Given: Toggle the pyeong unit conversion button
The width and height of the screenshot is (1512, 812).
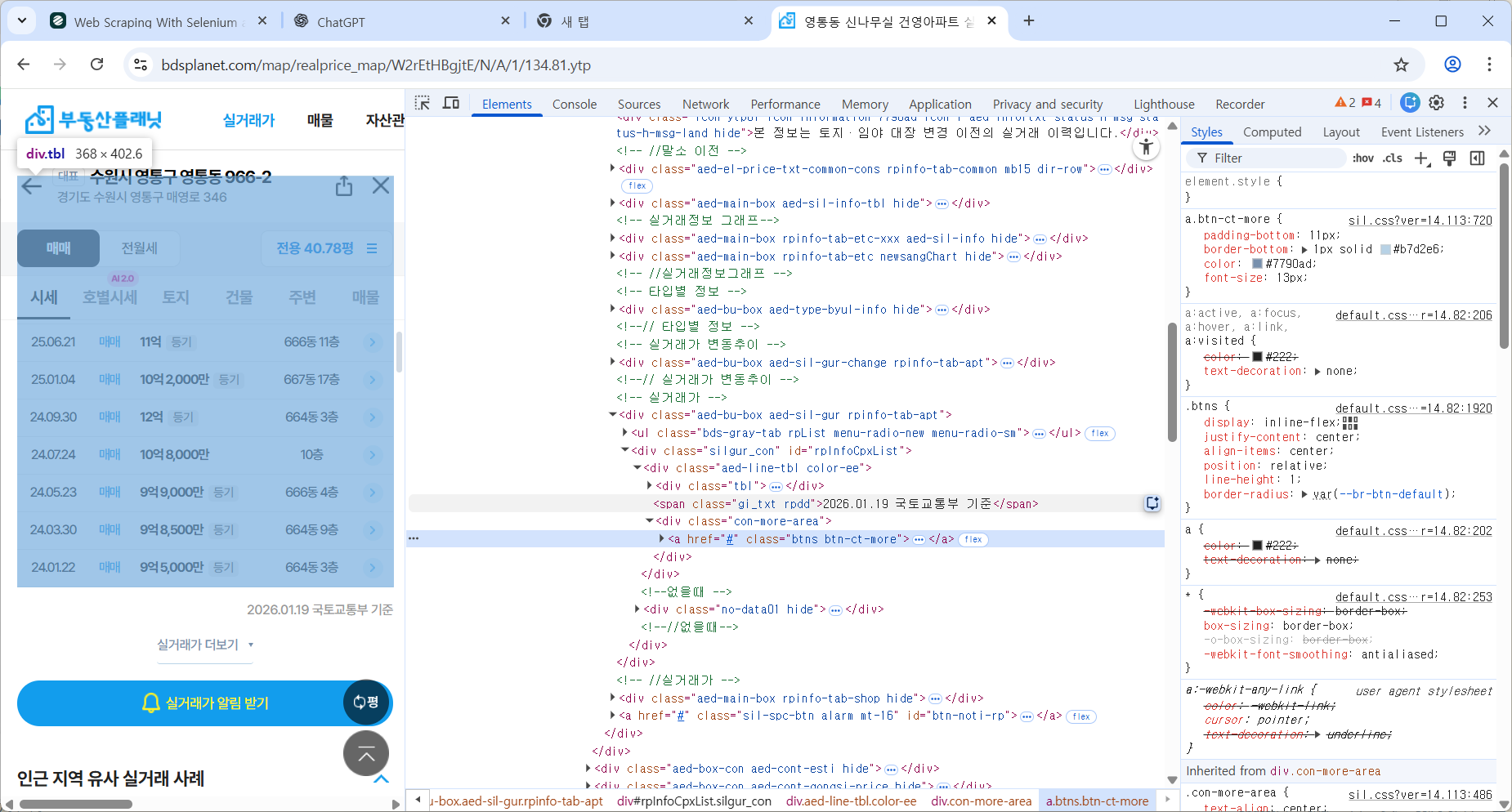Looking at the screenshot, I should point(366,703).
